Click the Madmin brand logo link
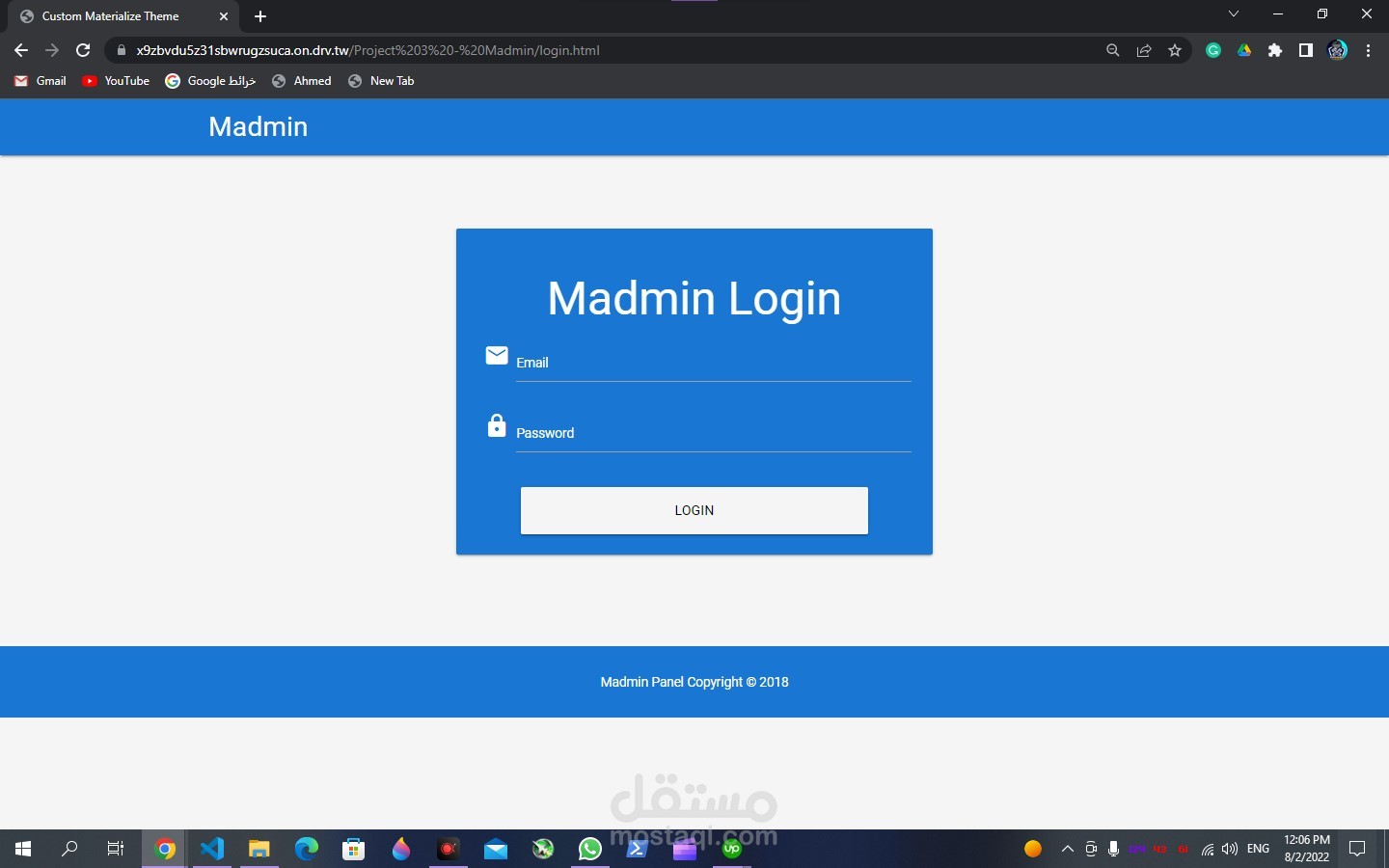Screen dimensions: 1389x868 259,126
